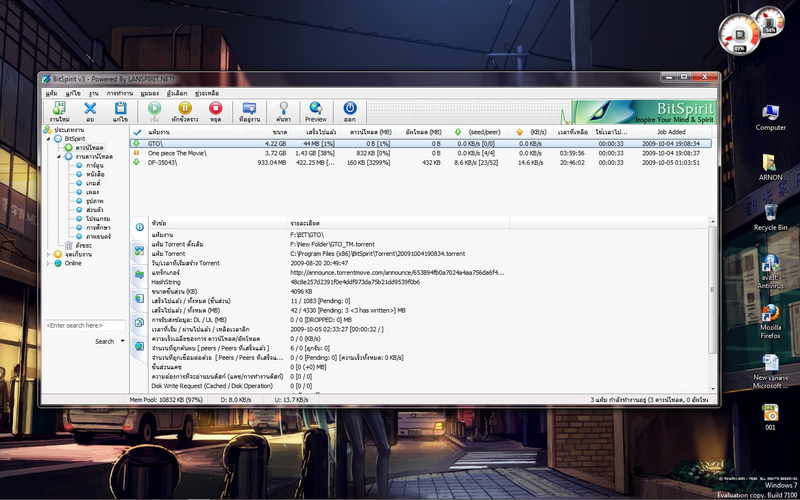
Task: Expand the orange archive node above Online
Action: [x=48, y=254]
